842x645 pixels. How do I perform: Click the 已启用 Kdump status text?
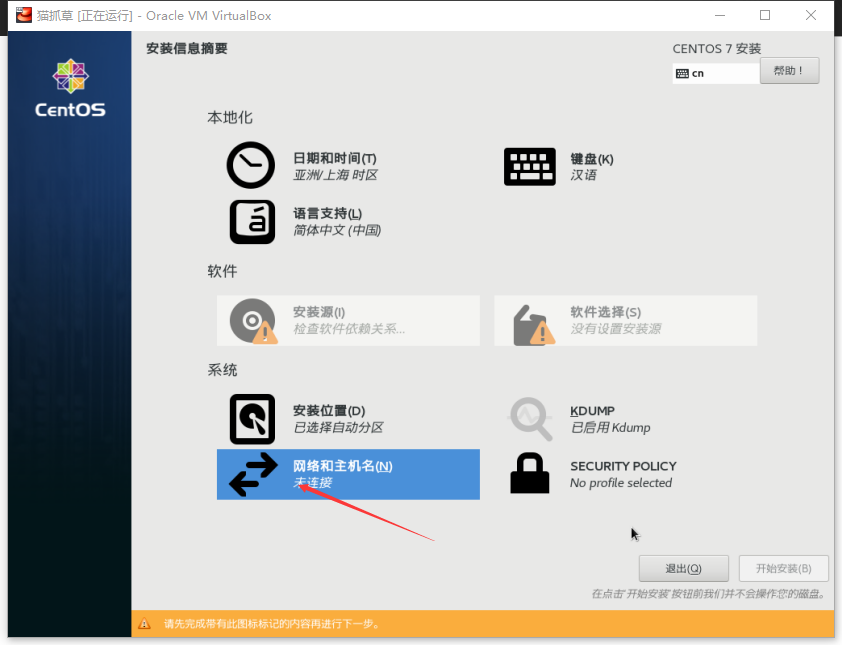610,427
